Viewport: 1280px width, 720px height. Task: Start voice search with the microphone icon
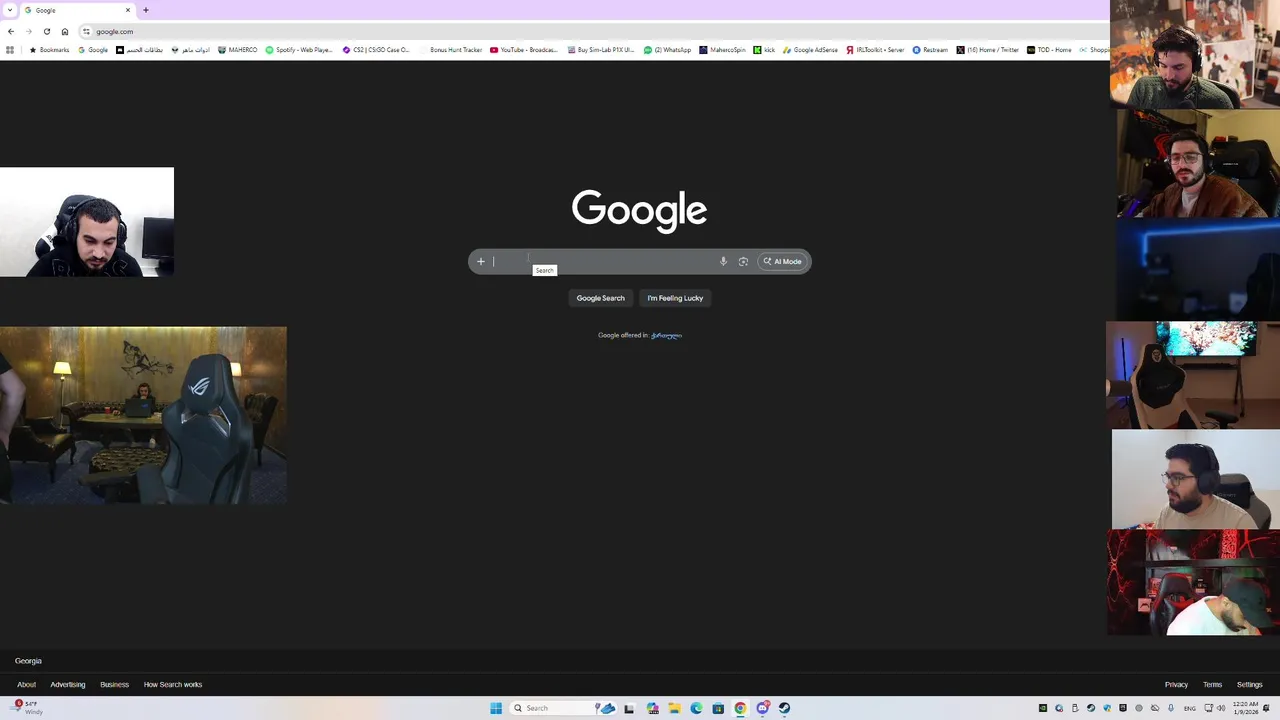click(723, 261)
